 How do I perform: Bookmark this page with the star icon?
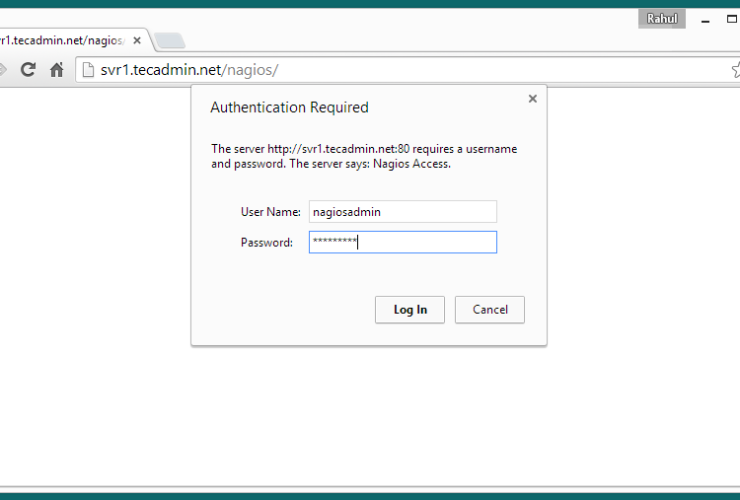(735, 70)
